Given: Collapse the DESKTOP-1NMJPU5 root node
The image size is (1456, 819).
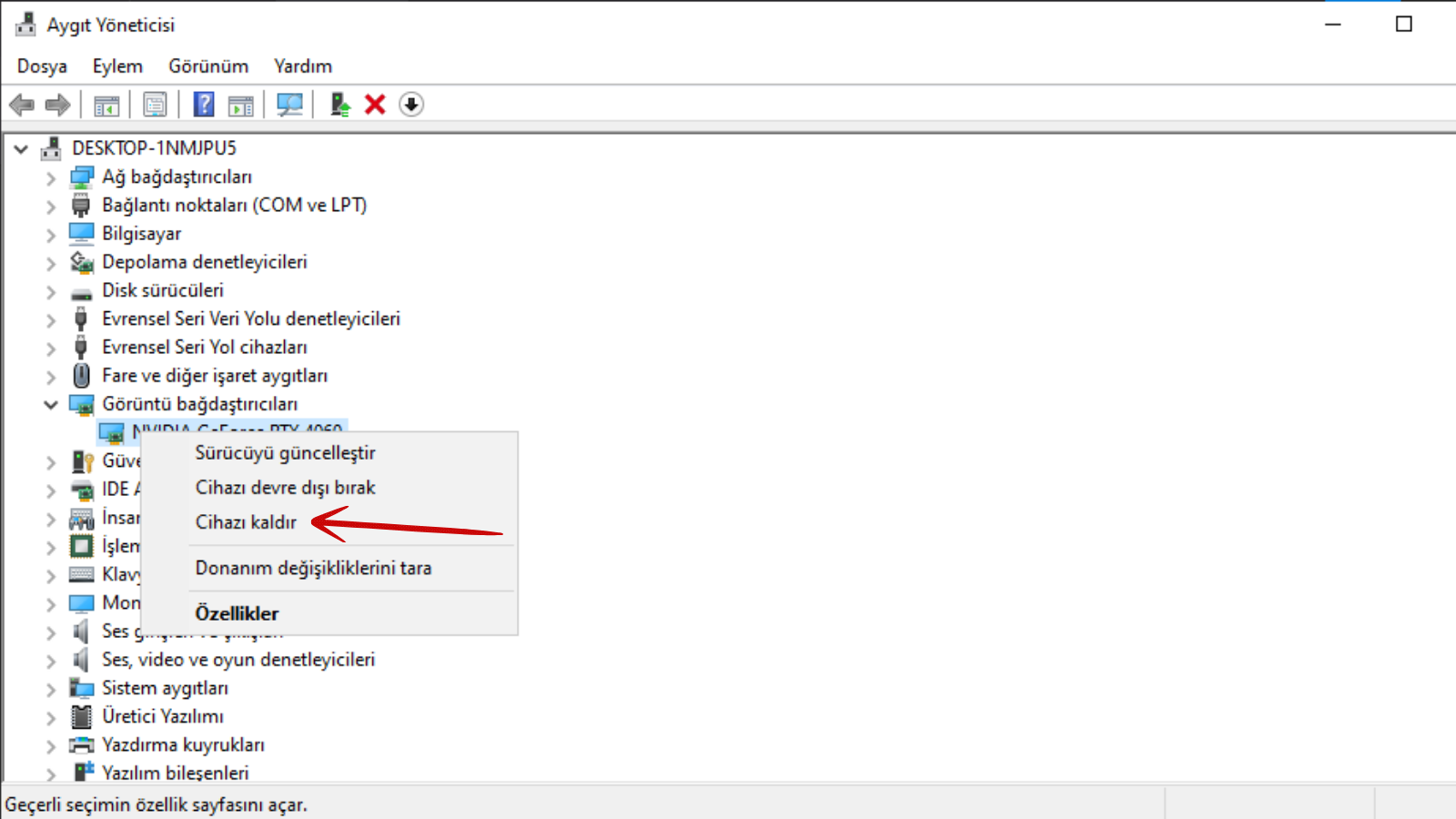Looking at the screenshot, I should (21, 148).
